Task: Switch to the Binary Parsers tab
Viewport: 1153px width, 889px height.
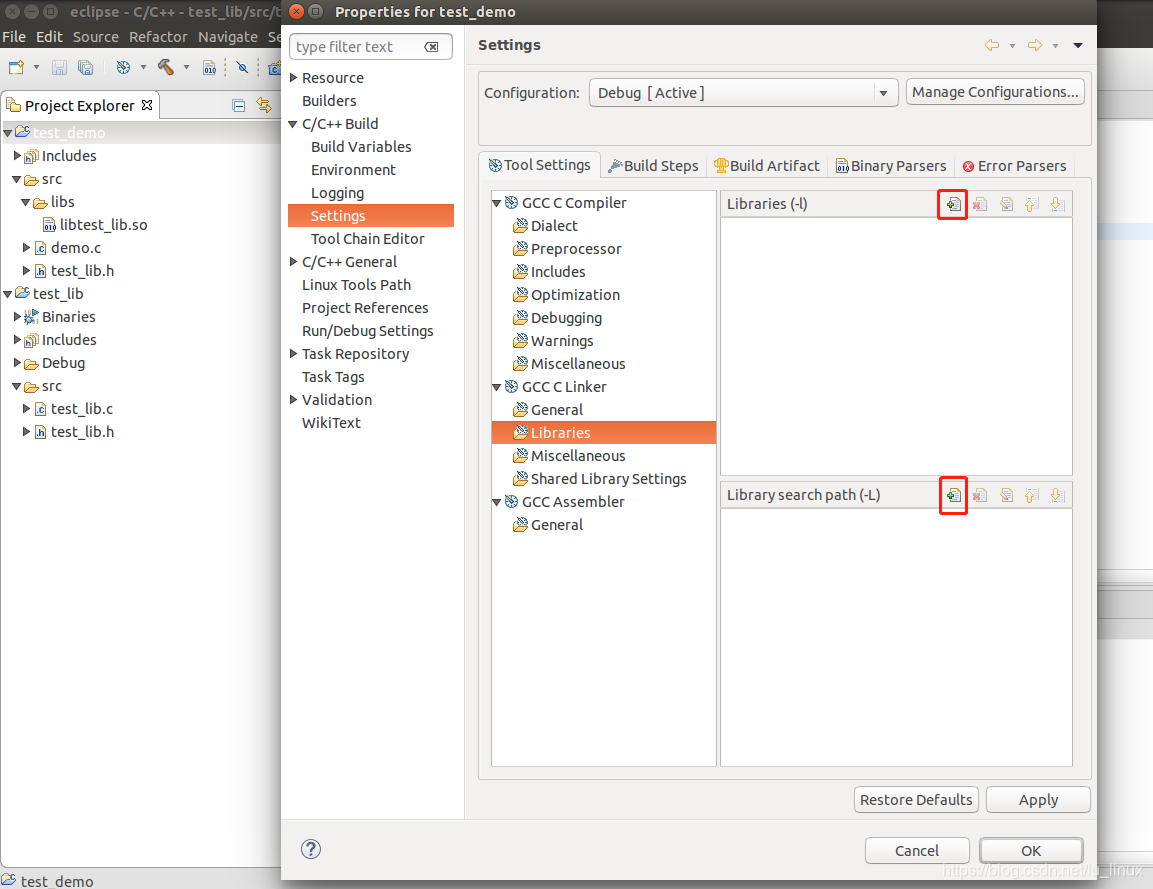Action: 891,166
